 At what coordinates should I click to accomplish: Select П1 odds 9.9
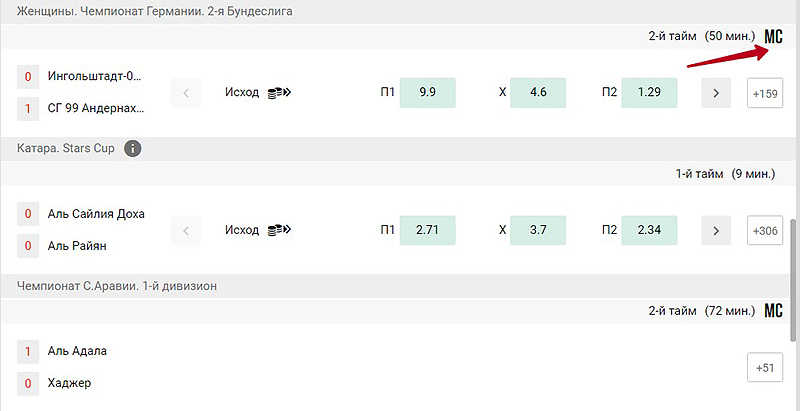[x=428, y=93]
